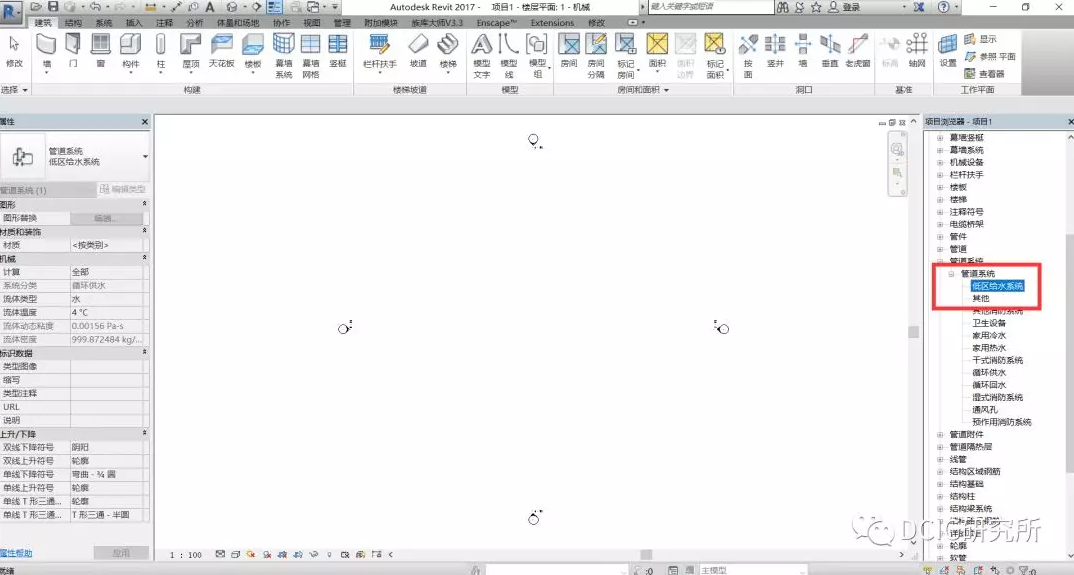Screen dimensions: 1074x575
Task: Select the Wall (墙) tool
Action: (46, 51)
